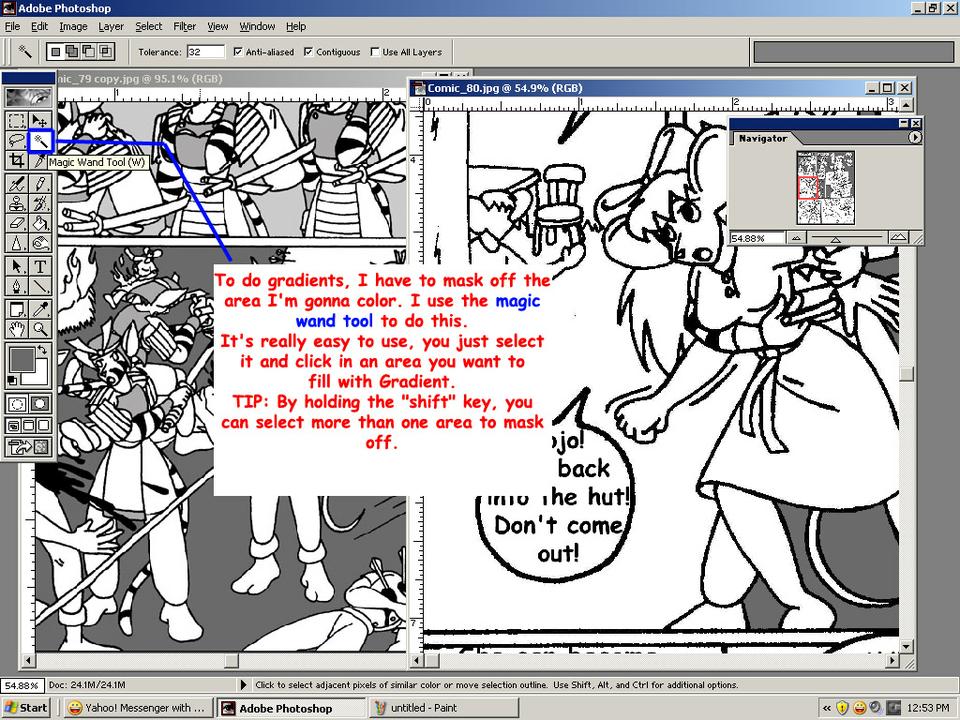960x720 pixels.
Task: Select the Sharpen tool
Action: coord(17,243)
